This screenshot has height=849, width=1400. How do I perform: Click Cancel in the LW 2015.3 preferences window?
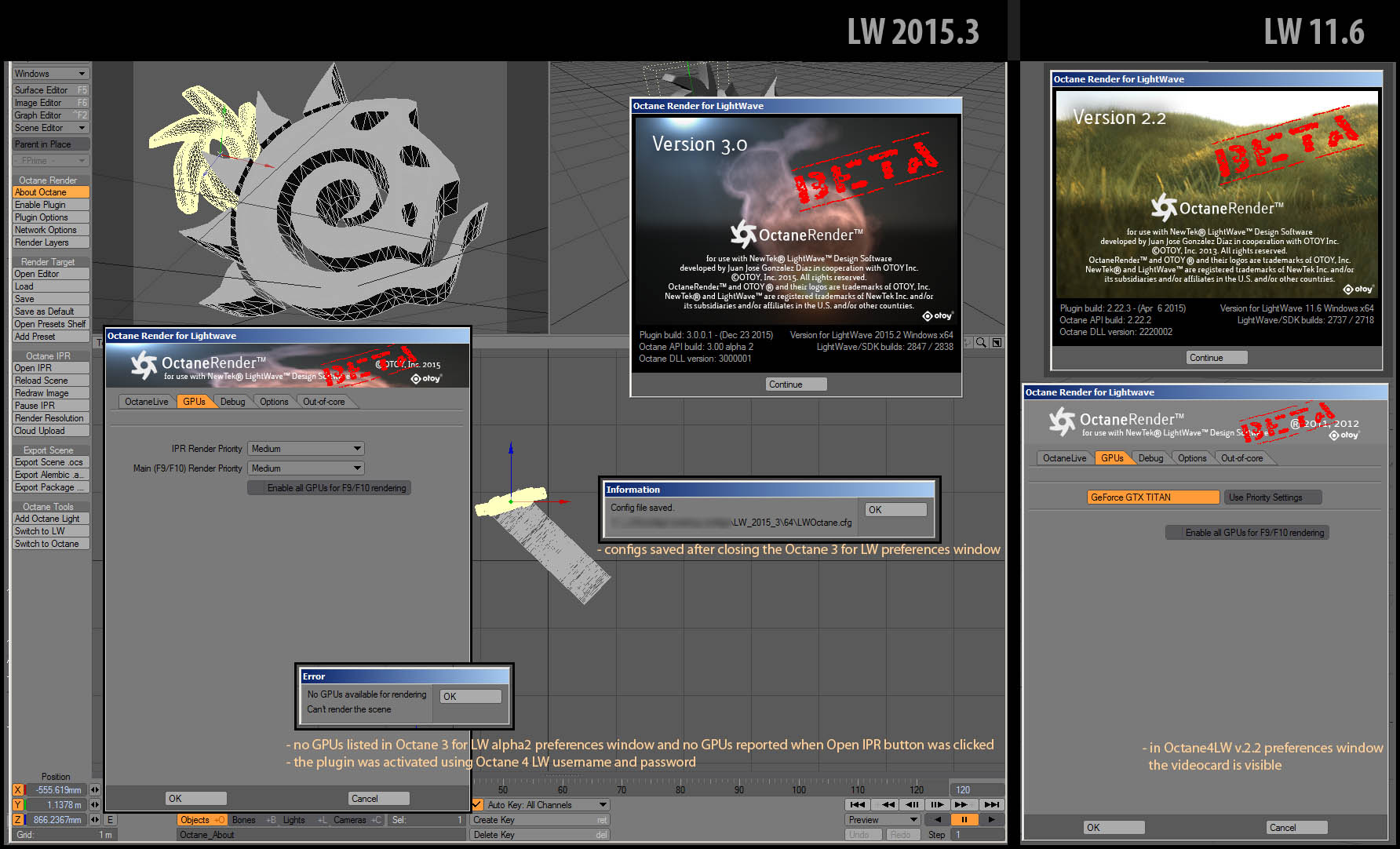(378, 799)
